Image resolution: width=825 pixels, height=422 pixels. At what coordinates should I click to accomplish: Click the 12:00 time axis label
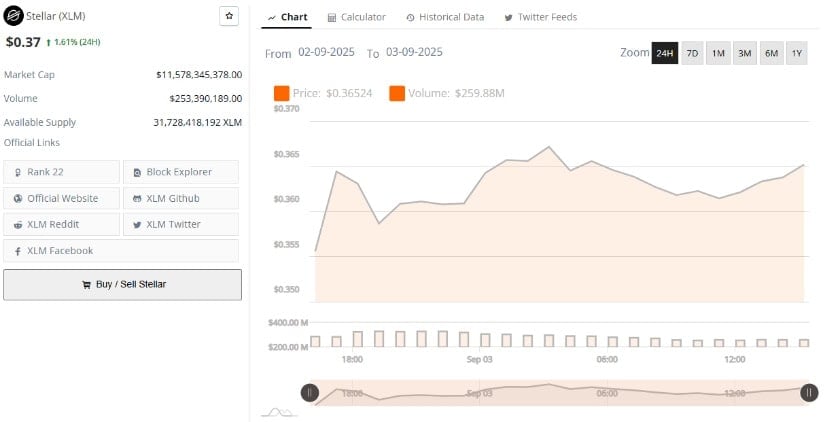735,359
